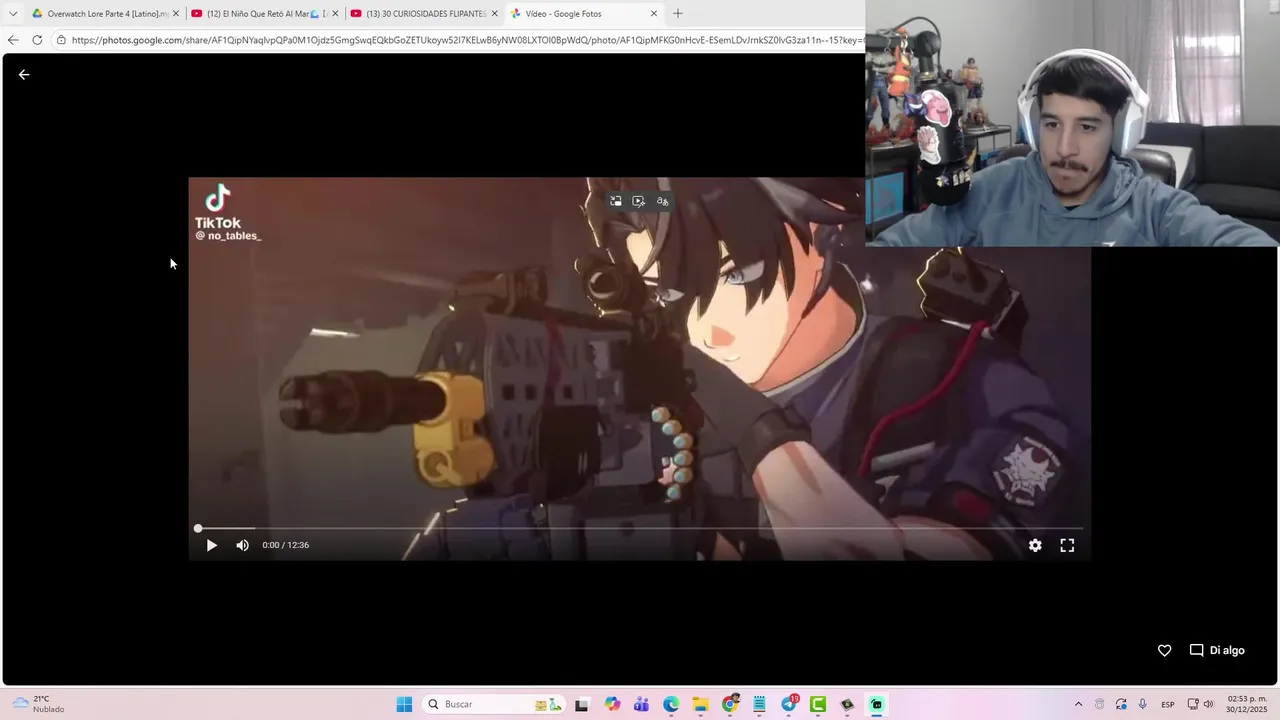Click the taskbar Buscar search box
1280x720 pixels.
[x=494, y=704]
